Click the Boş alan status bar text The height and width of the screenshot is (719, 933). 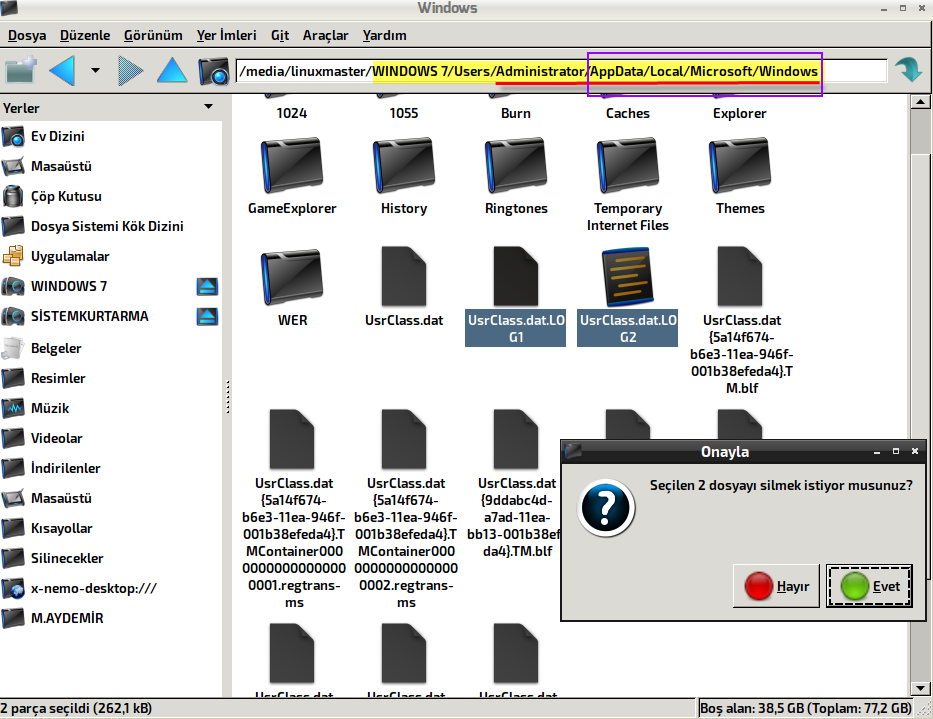coord(806,708)
